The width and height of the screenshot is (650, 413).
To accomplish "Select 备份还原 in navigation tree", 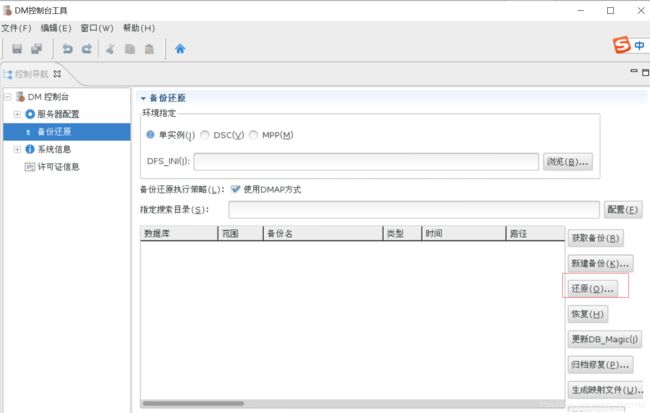I will tap(67, 131).
